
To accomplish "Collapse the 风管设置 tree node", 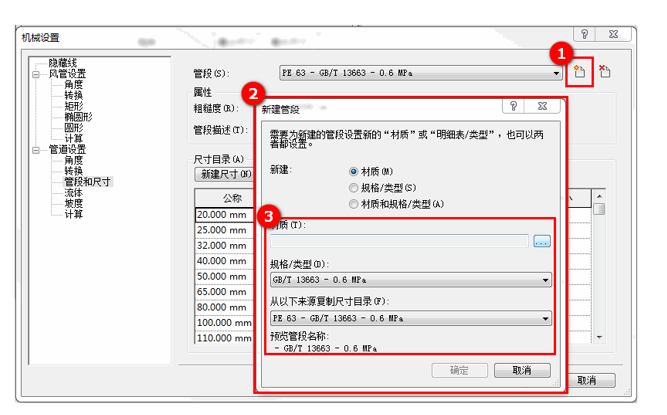I will pos(35,74).
